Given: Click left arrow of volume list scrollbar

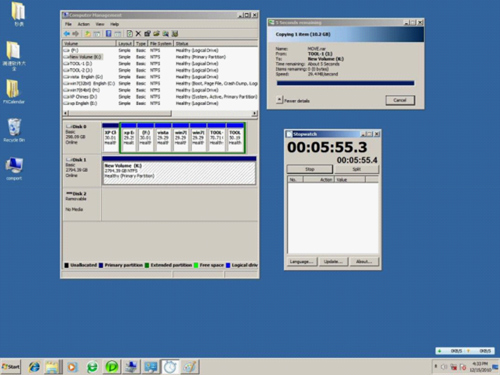Looking at the screenshot, I should pyautogui.click(x=66, y=113).
